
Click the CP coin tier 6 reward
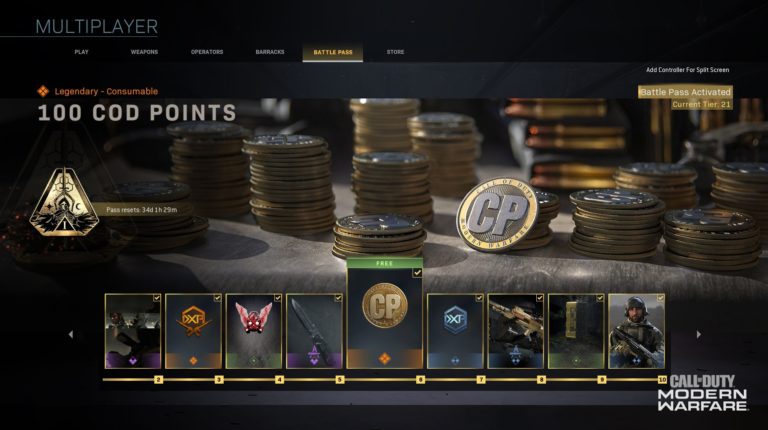pyautogui.click(x=384, y=313)
